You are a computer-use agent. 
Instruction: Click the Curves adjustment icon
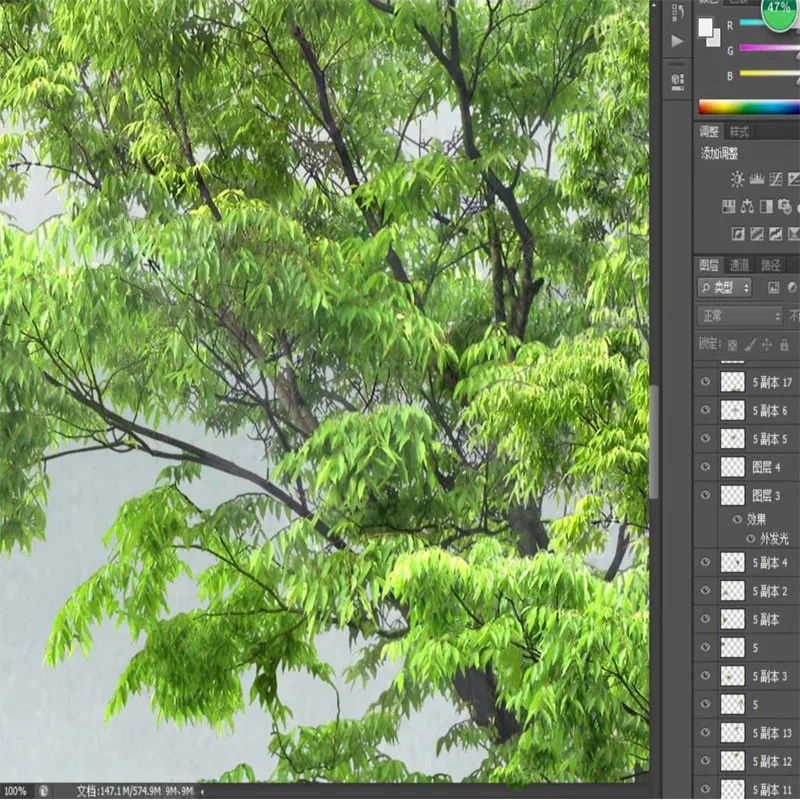(775, 180)
